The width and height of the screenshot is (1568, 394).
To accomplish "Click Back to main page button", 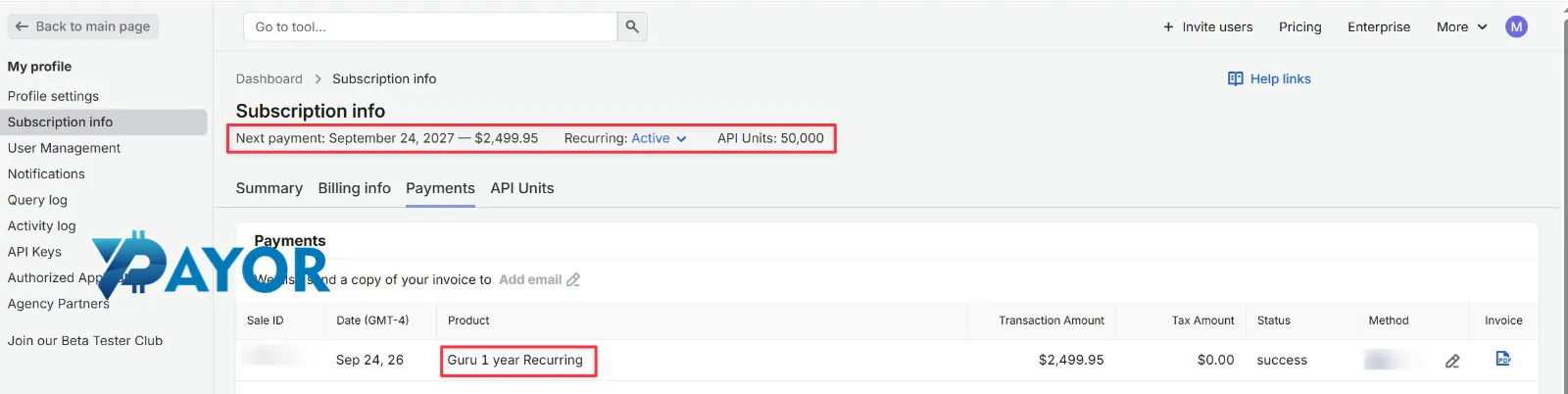I will pyautogui.click(x=83, y=26).
